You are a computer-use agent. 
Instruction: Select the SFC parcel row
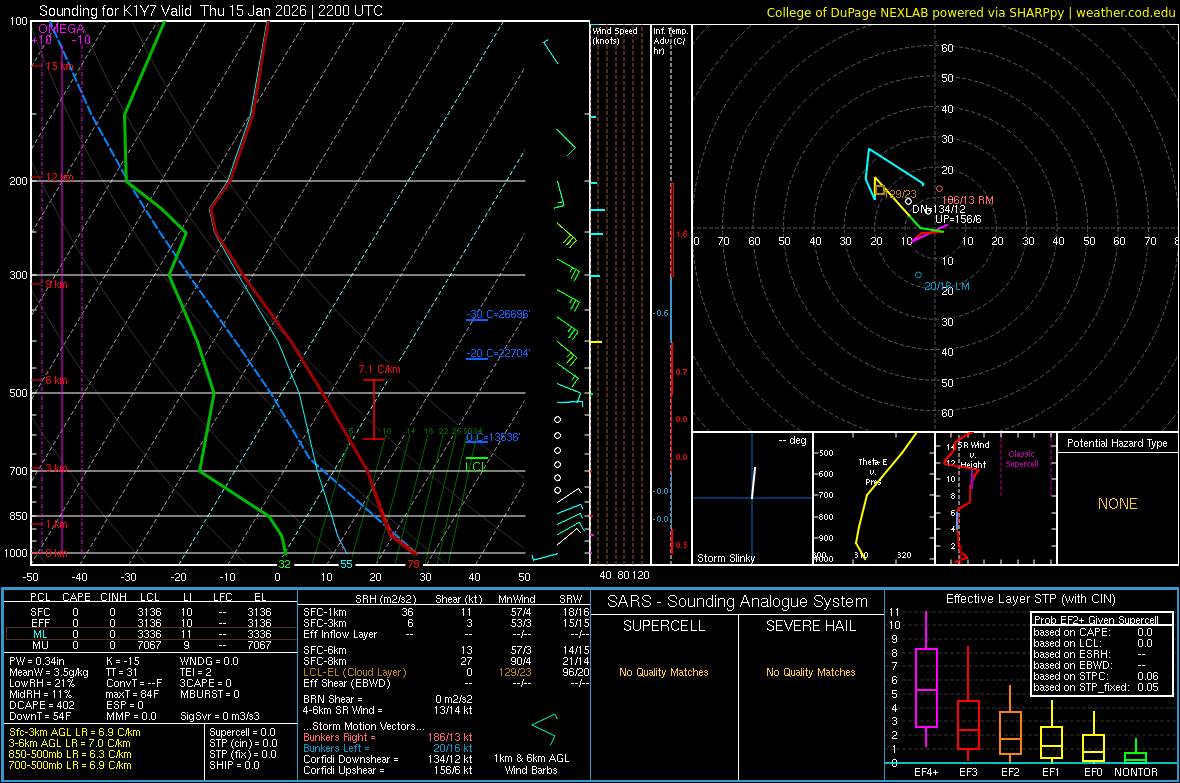(151, 612)
